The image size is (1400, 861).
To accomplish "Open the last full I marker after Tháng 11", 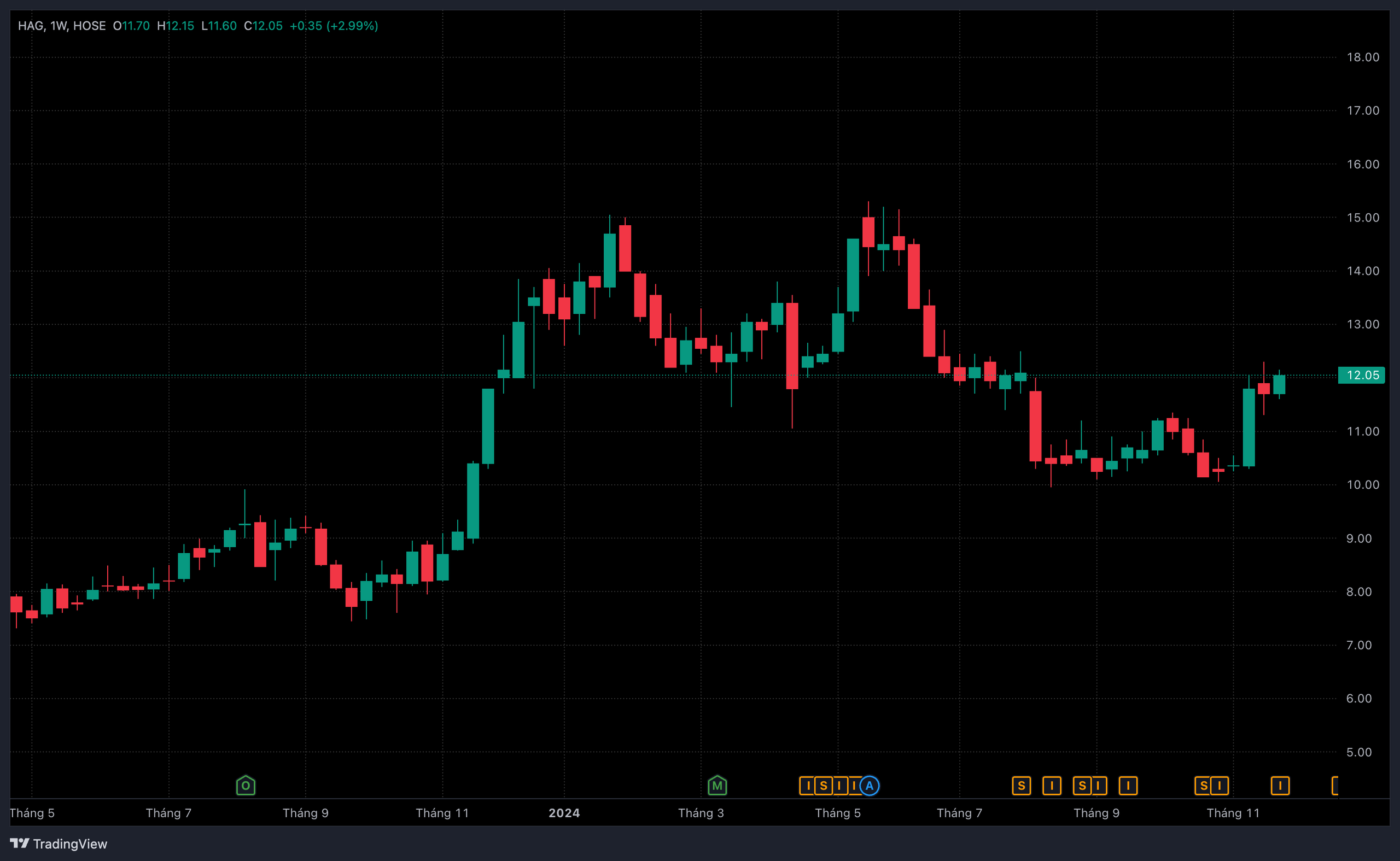I will point(1280,786).
